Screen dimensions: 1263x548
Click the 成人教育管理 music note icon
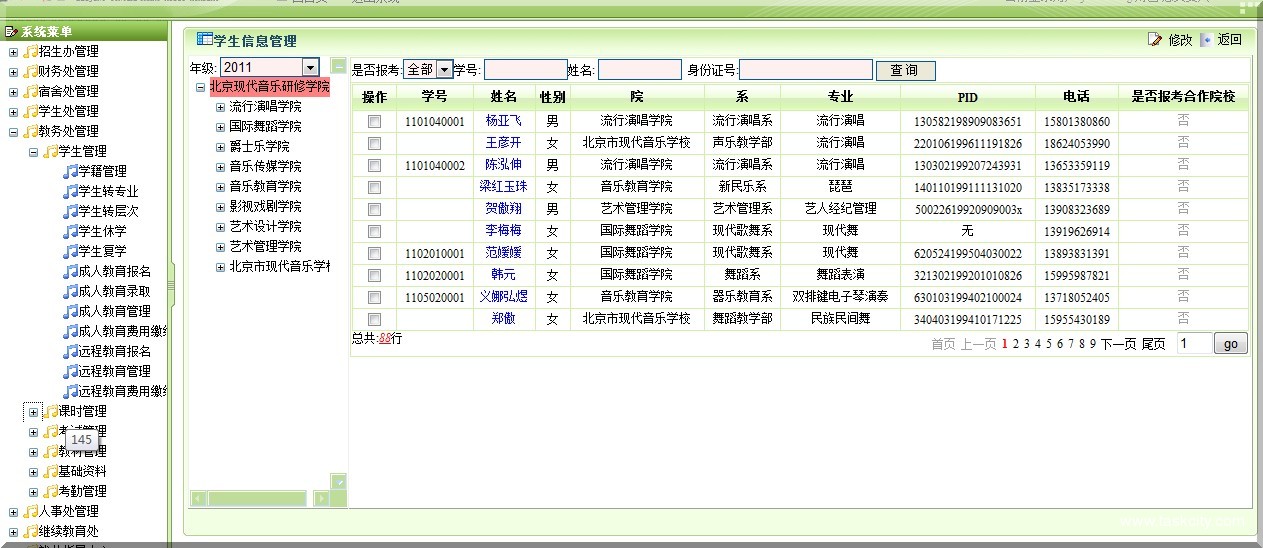point(70,311)
